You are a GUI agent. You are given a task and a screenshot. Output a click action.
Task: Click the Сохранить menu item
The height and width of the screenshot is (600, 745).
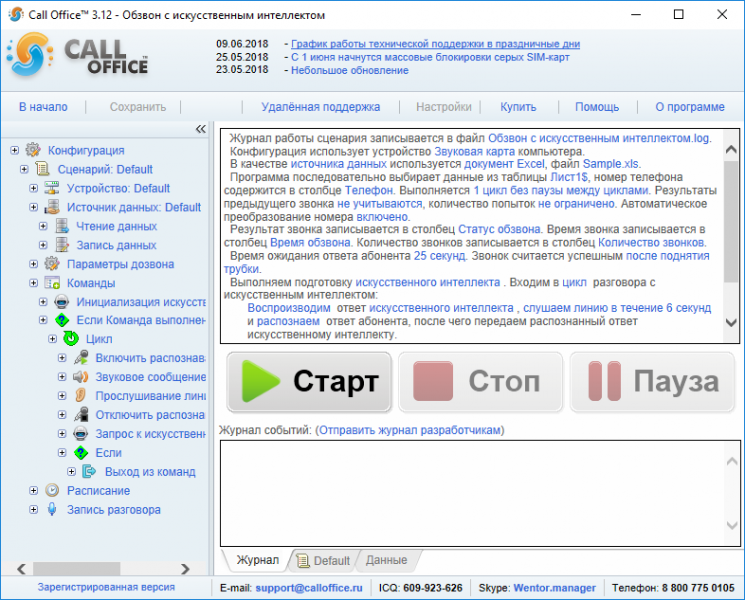138,107
